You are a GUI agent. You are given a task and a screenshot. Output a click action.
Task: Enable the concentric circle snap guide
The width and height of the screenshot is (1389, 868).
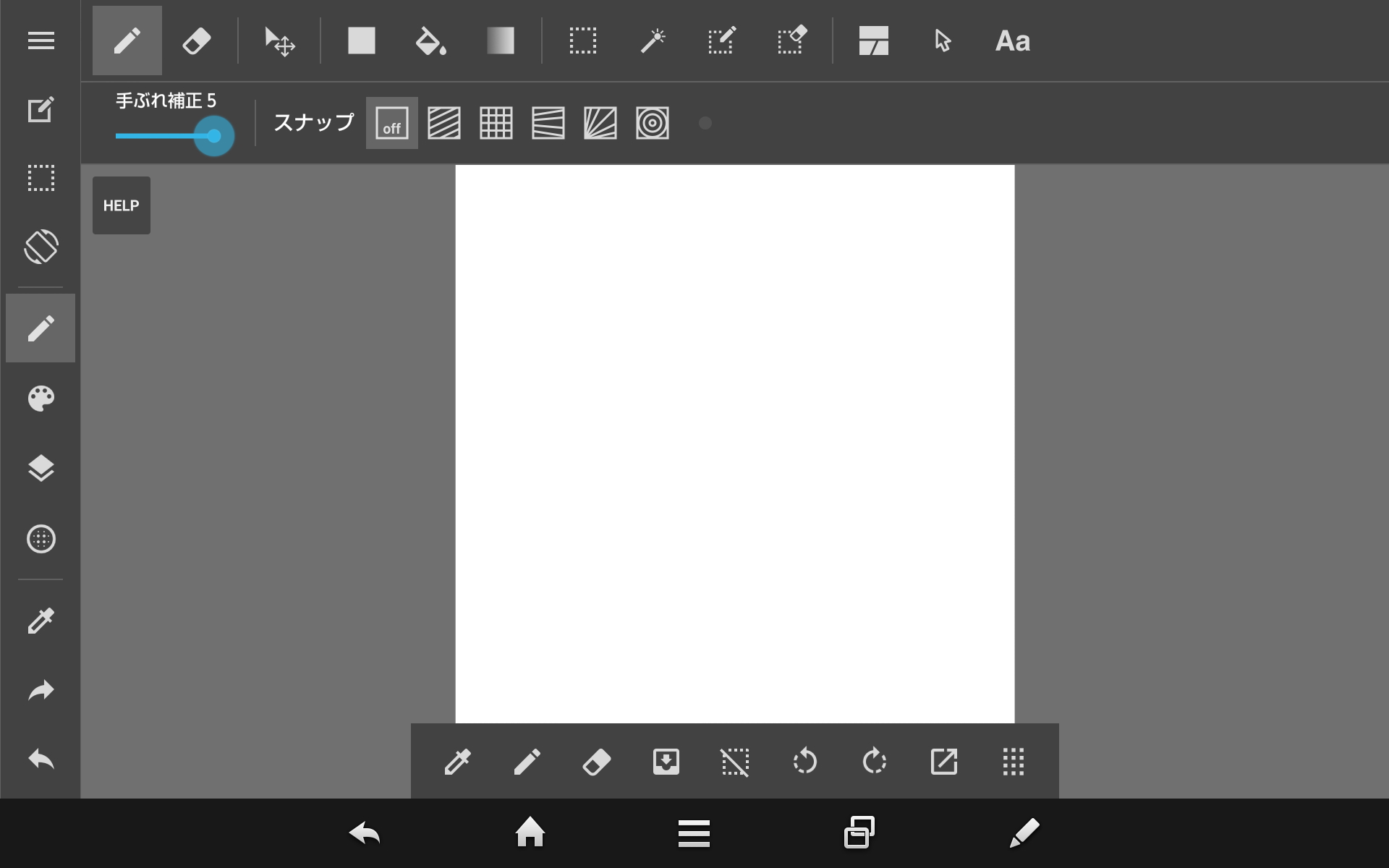652,123
